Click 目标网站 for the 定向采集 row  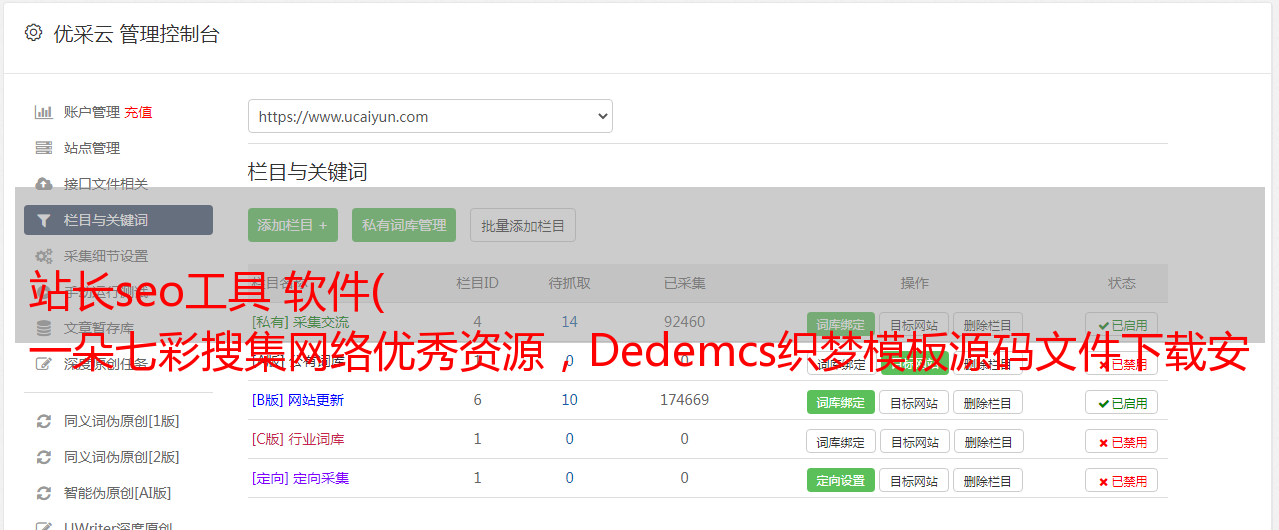click(x=914, y=480)
